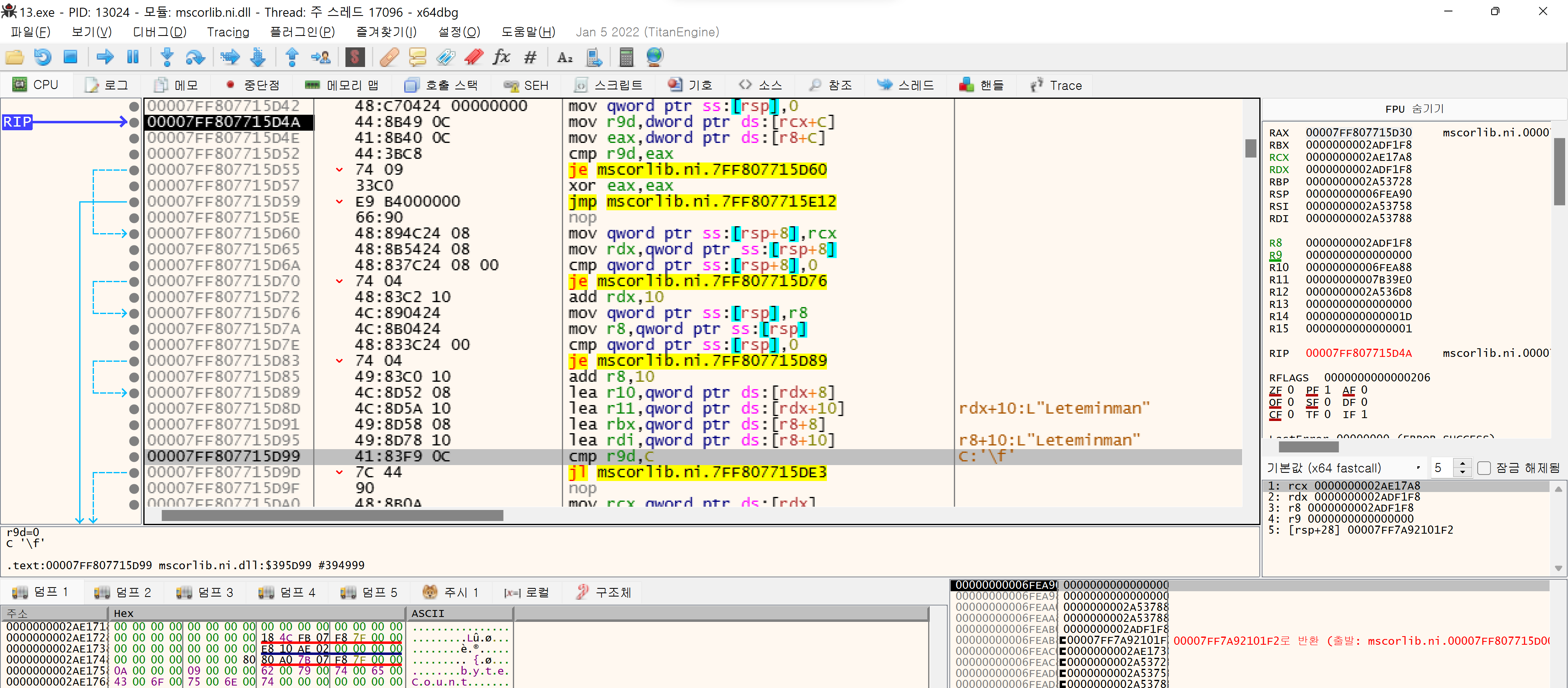Stop the debugged program
The image size is (1568, 688).
coord(71,57)
